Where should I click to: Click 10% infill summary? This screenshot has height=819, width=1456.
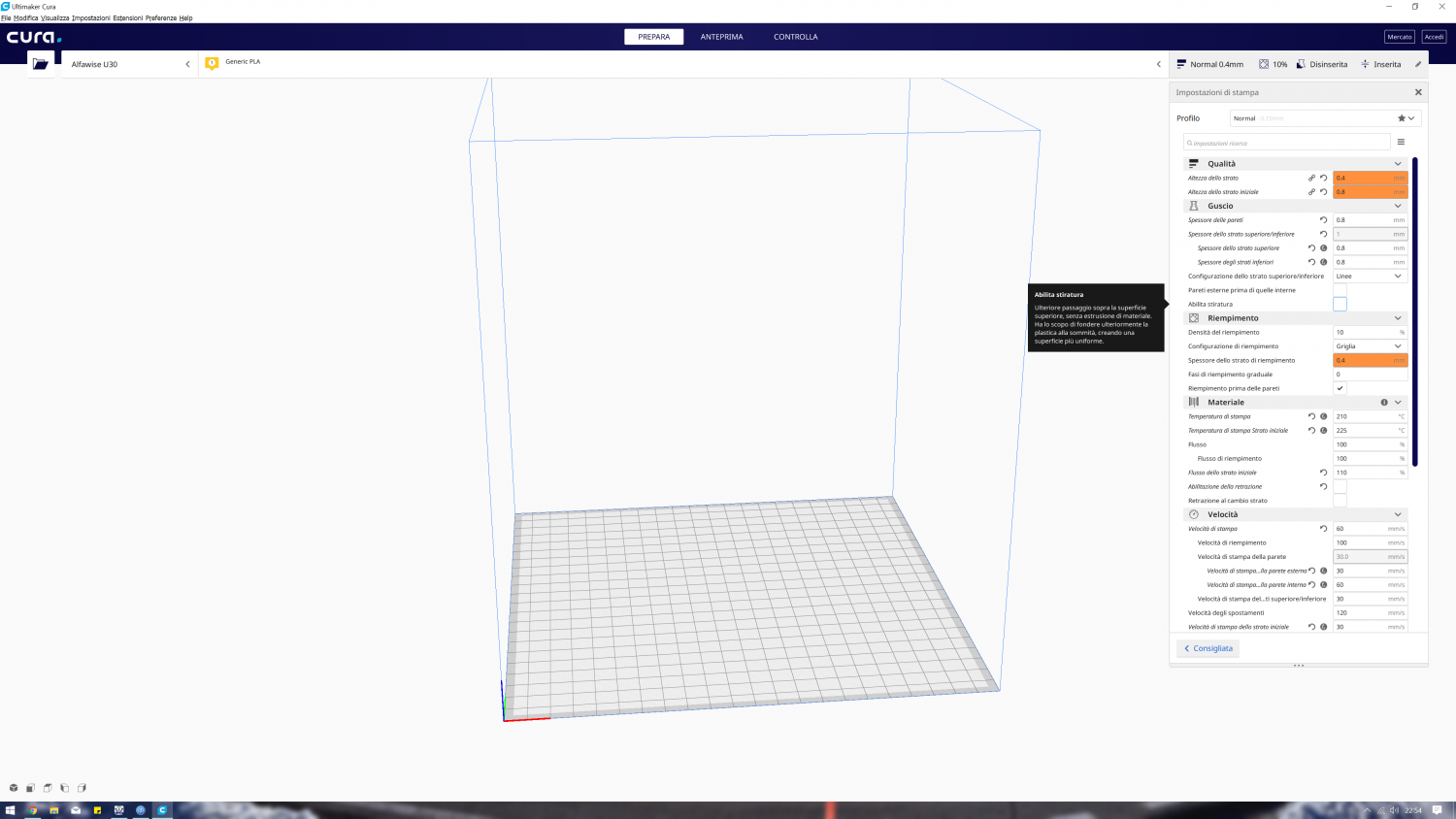[x=1274, y=64]
